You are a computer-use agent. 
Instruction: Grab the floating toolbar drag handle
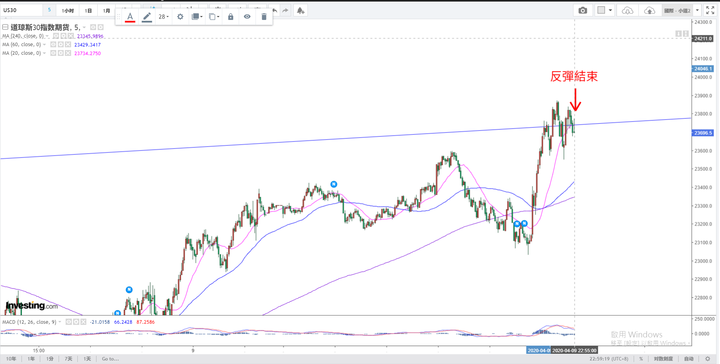119,17
